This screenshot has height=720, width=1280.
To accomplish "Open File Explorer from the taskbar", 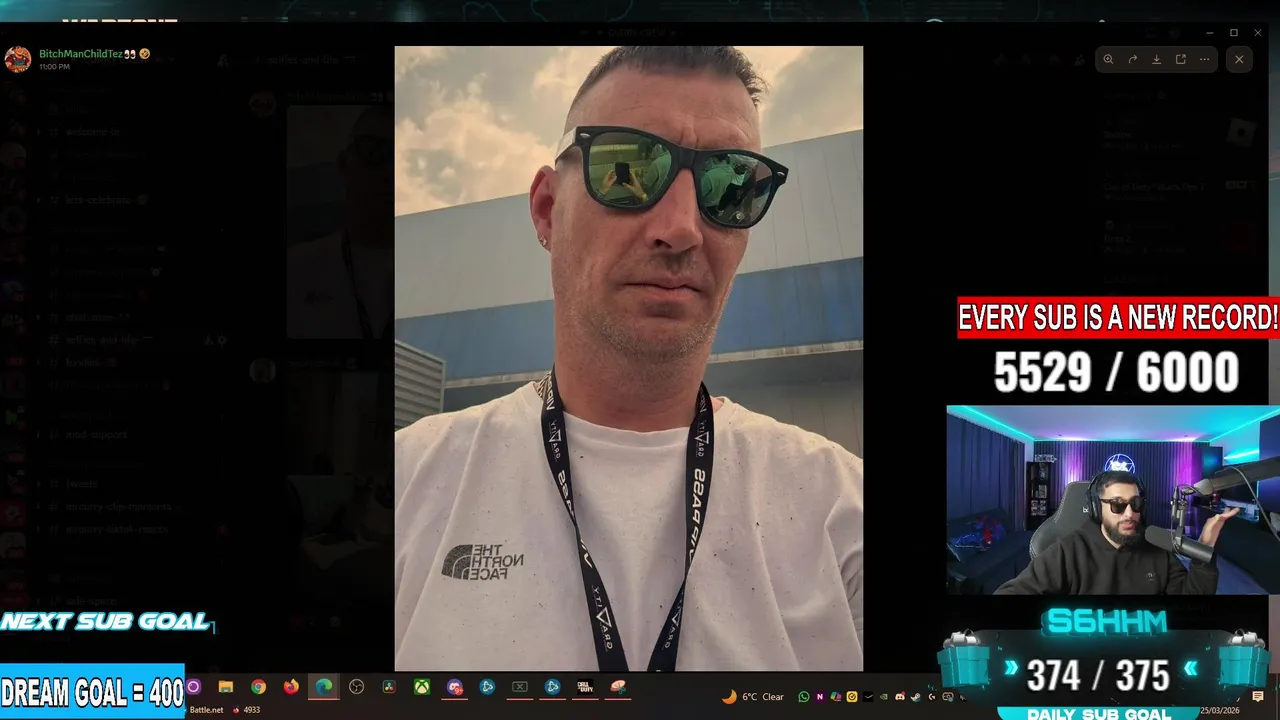I will [226, 687].
